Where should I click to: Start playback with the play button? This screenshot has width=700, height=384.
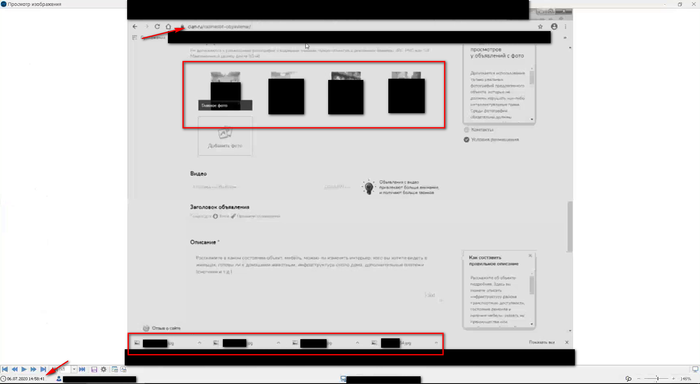(24, 369)
